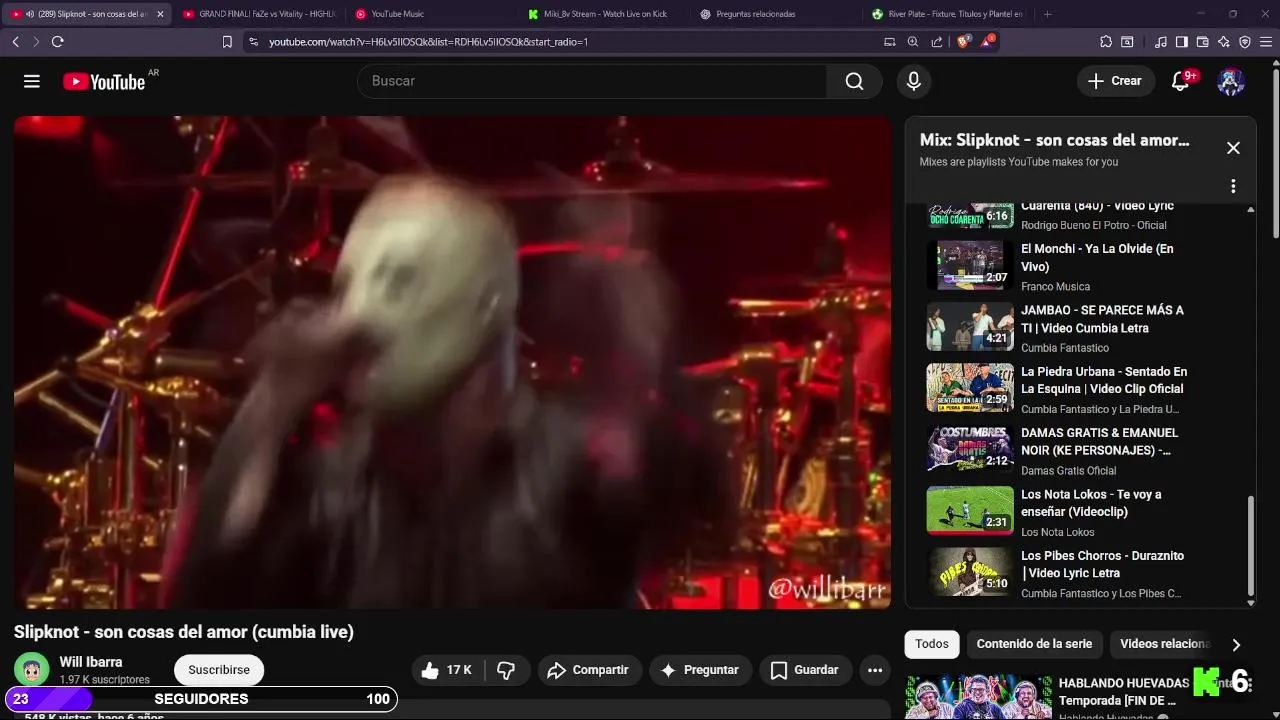Click the Crear button
1280x720 pixels.
(x=1116, y=81)
